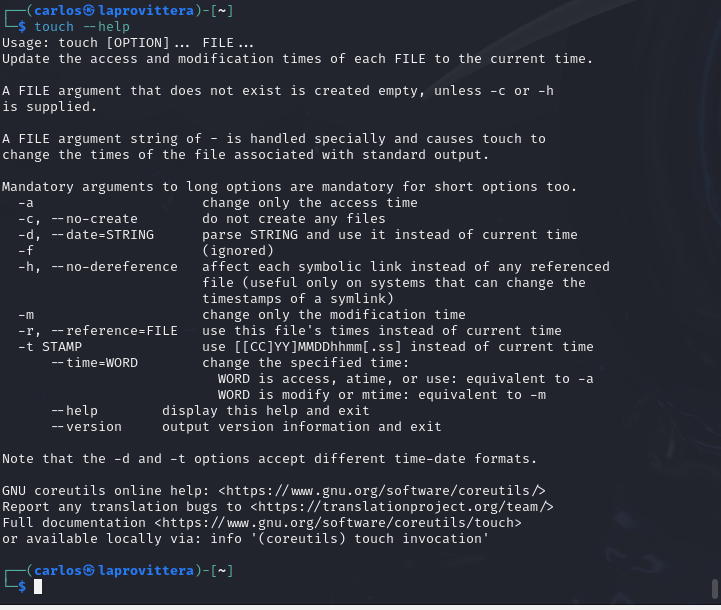The width and height of the screenshot is (721, 610).
Task: Click the Kali symbol icon in the top prompt
Action: [89, 11]
